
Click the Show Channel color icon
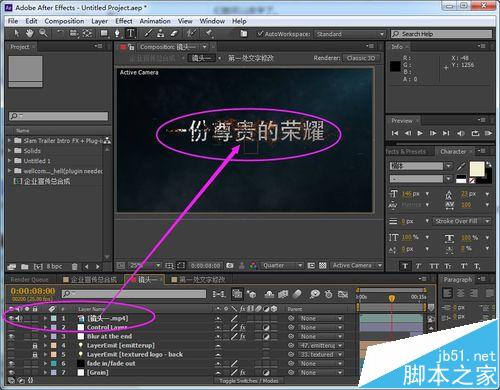coord(253,266)
